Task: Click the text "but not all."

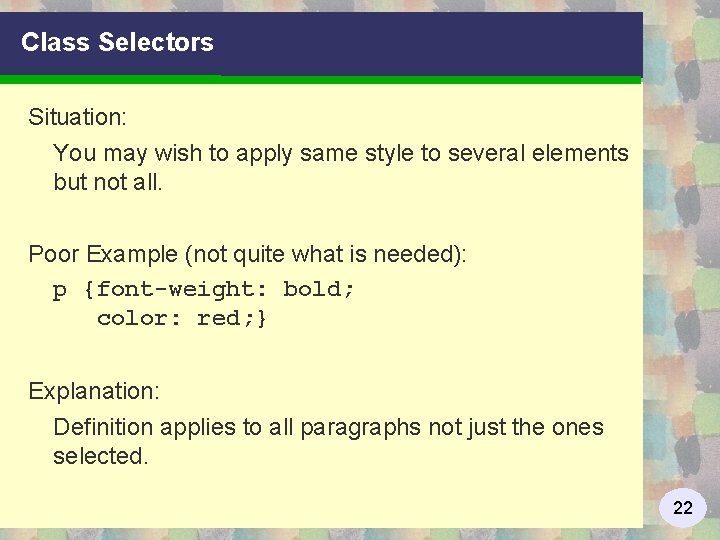Action: (107, 182)
